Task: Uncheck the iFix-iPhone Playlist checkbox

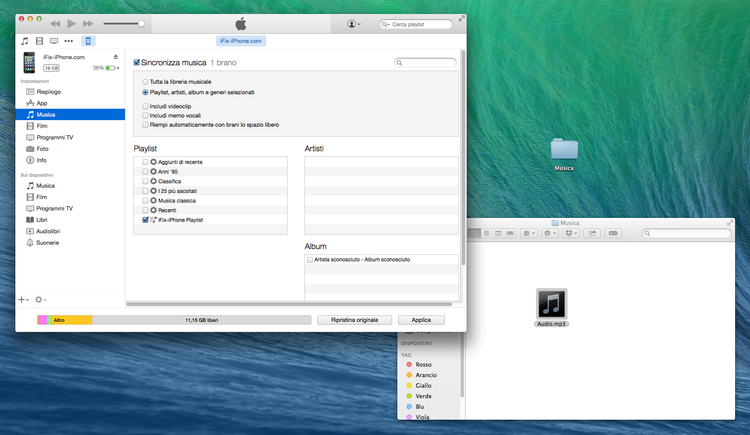Action: (x=146, y=219)
